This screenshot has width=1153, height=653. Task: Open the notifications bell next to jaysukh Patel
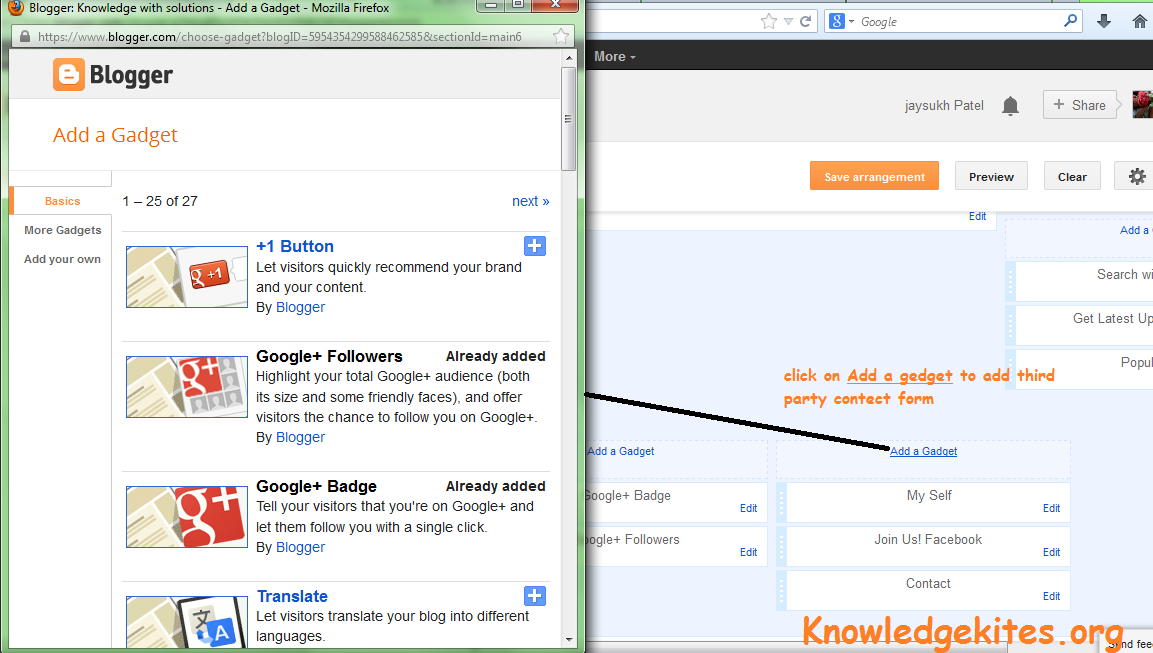coord(1010,106)
